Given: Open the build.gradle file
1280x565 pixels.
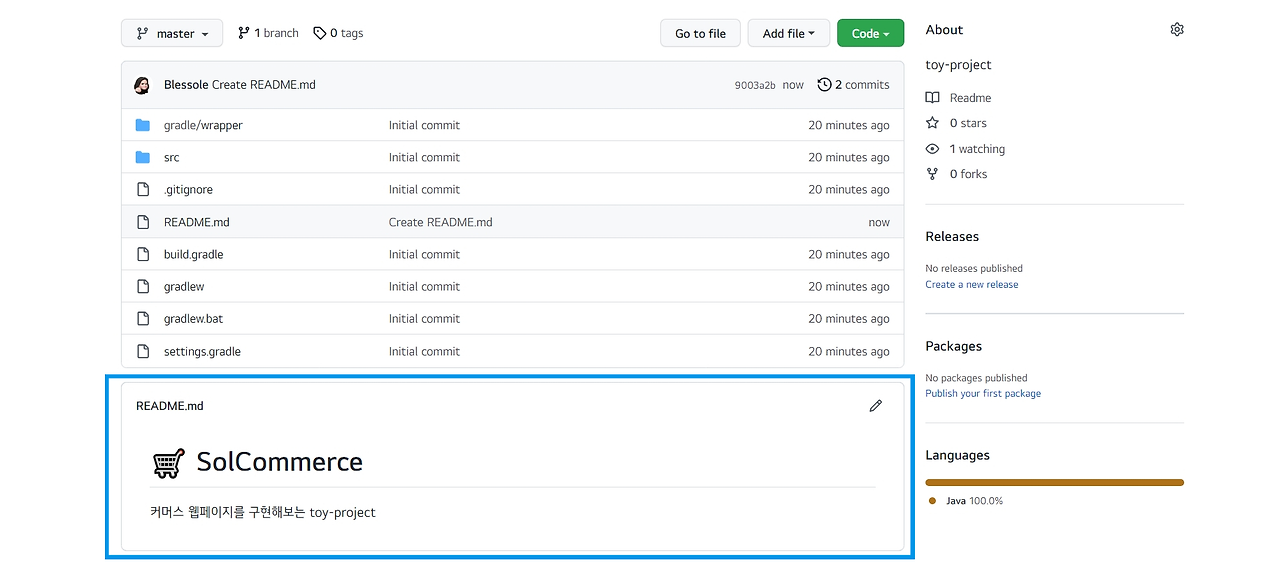Looking at the screenshot, I should click(x=194, y=254).
